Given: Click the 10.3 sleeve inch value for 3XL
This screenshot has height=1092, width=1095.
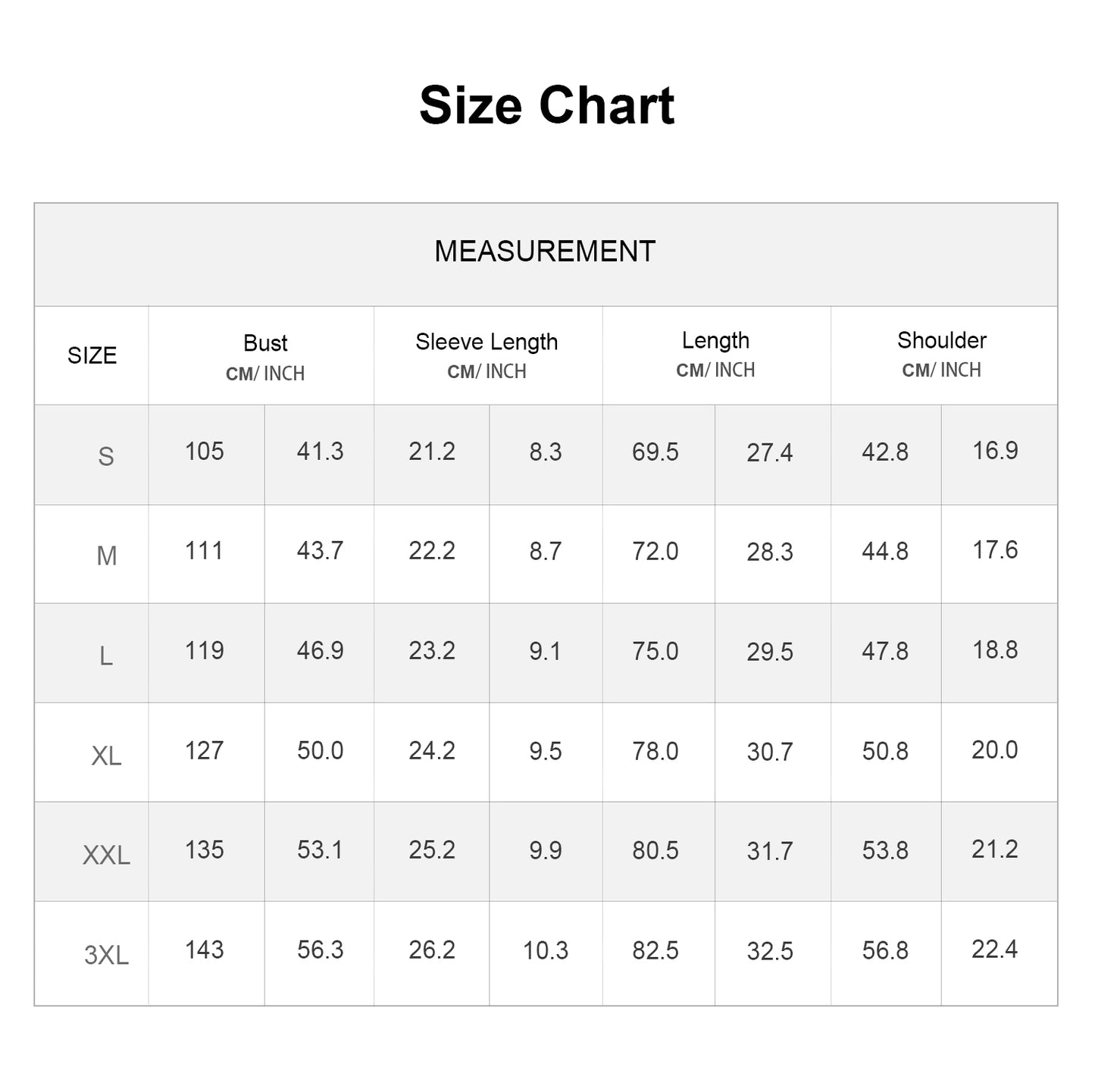Looking at the screenshot, I should coord(546,951).
